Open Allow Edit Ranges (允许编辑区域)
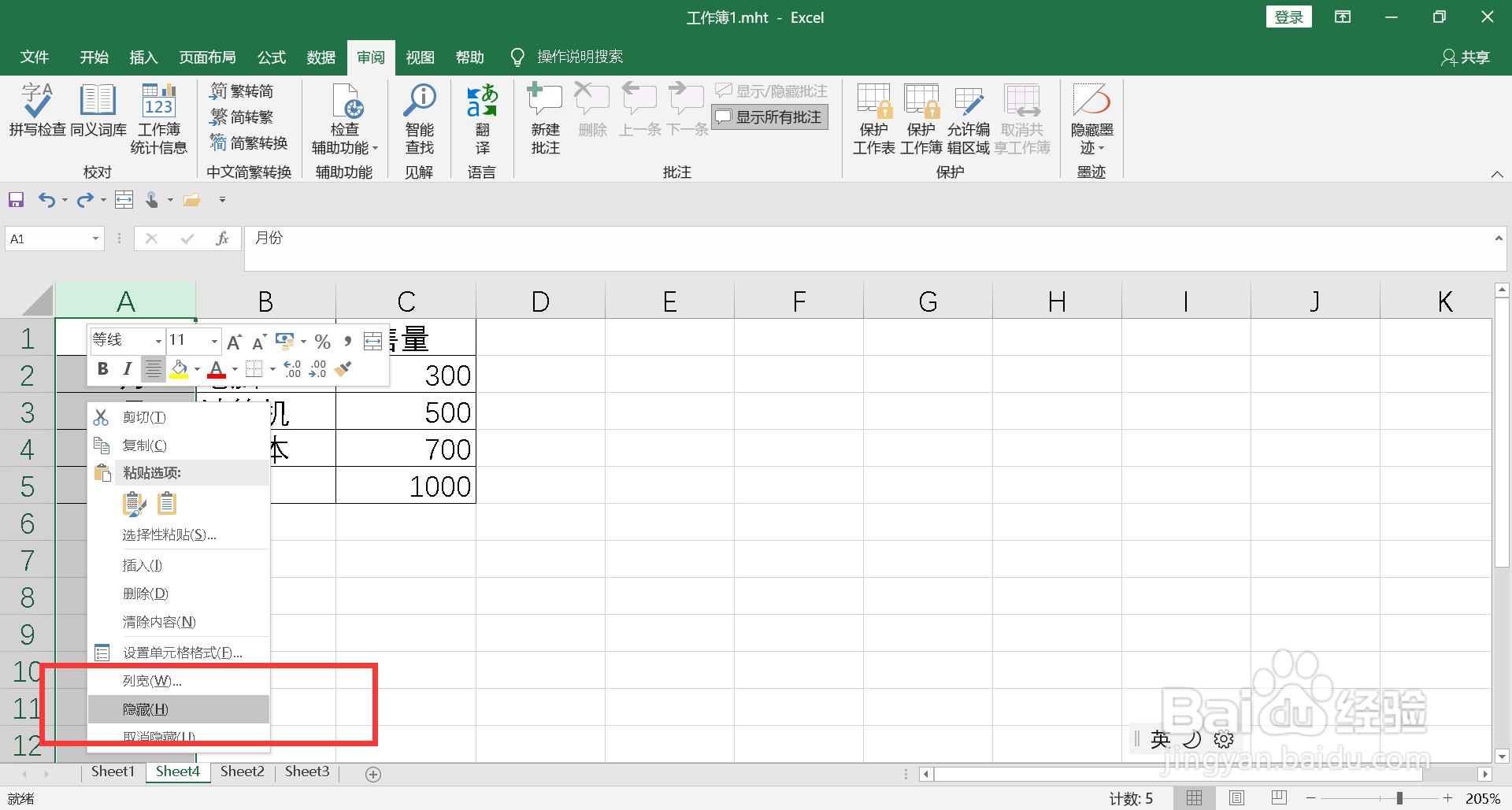The image size is (1512, 810). 969,118
